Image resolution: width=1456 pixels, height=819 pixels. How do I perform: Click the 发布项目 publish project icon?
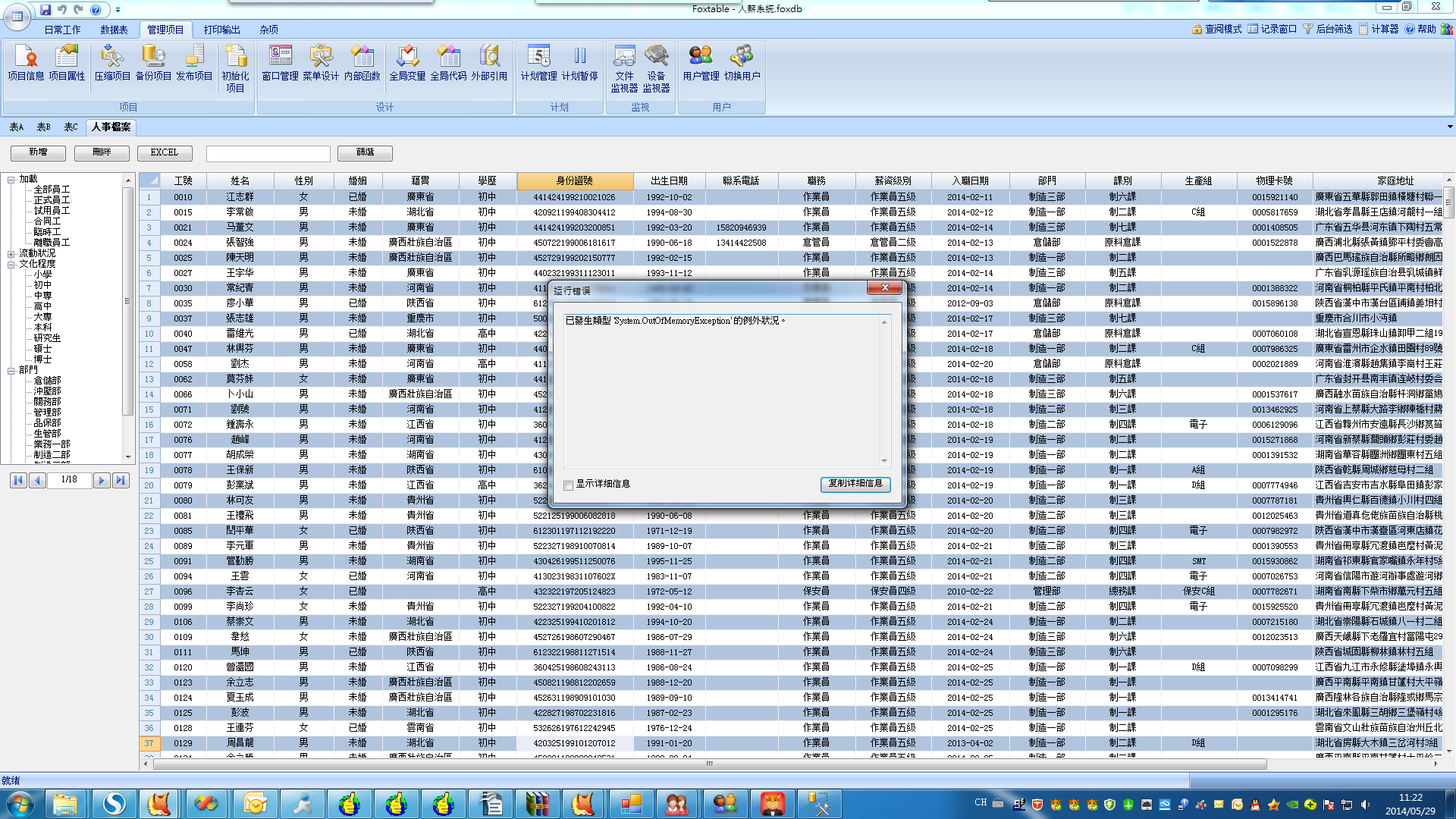coord(194,62)
